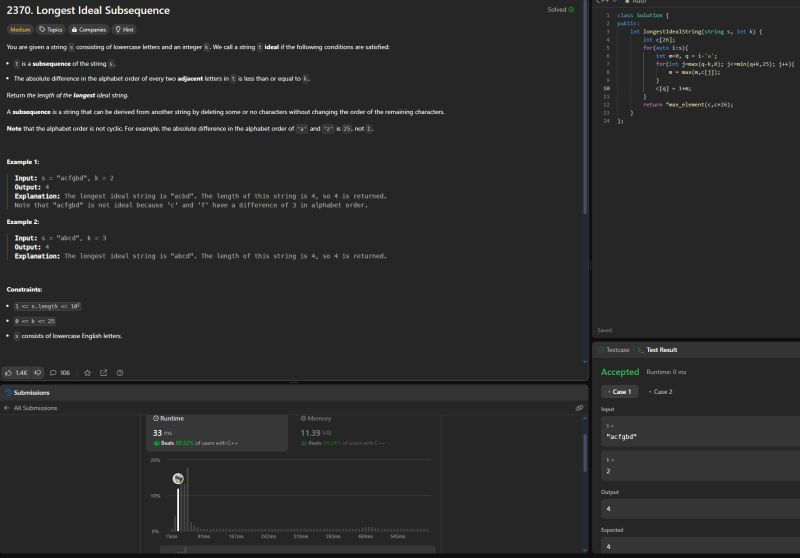The image size is (800, 558).
Task: Click the problem title 2370. Longest Ideal Subsequence
Action: click(88, 10)
